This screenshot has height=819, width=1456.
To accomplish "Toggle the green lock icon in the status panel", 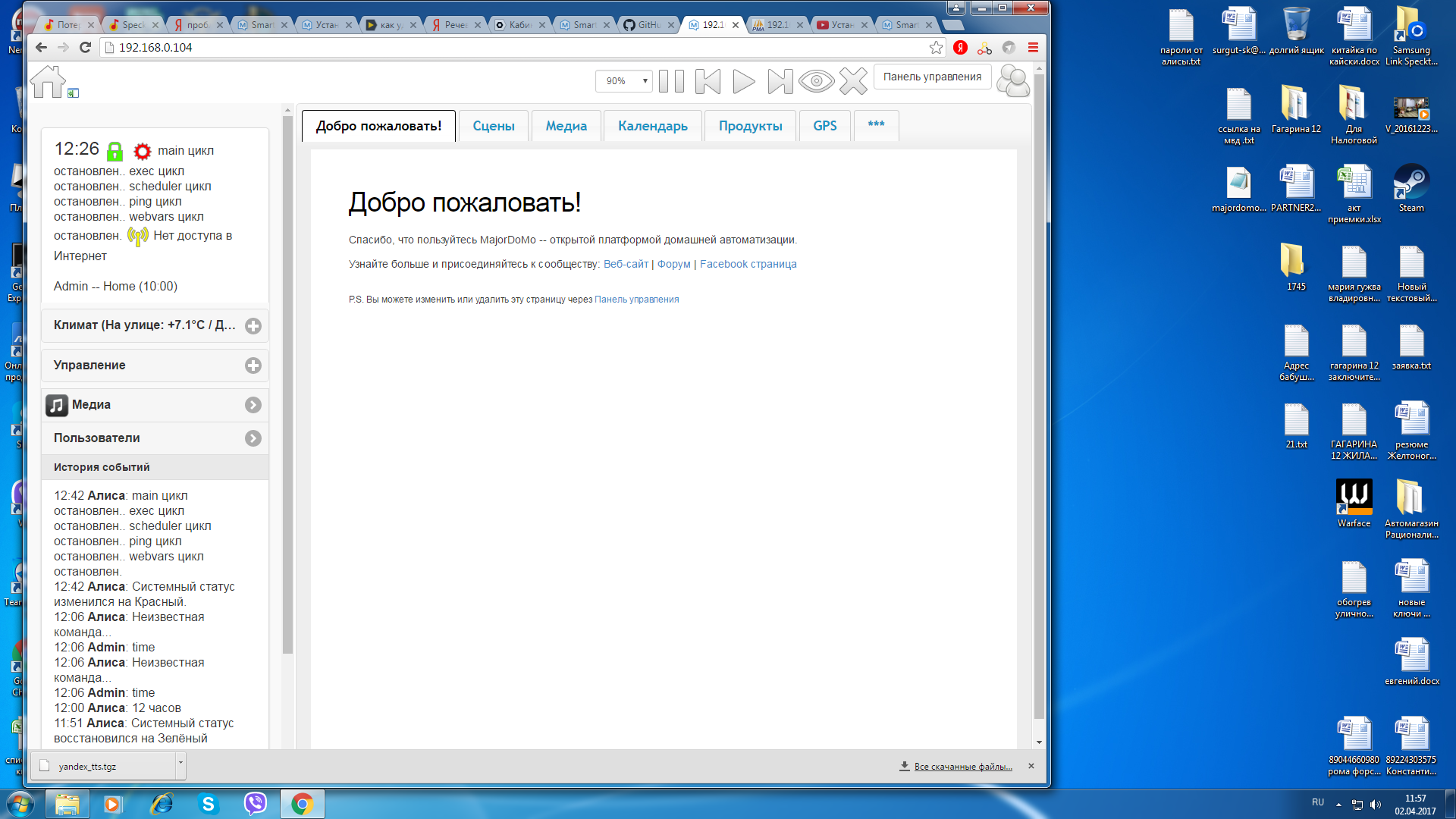I will (x=115, y=150).
